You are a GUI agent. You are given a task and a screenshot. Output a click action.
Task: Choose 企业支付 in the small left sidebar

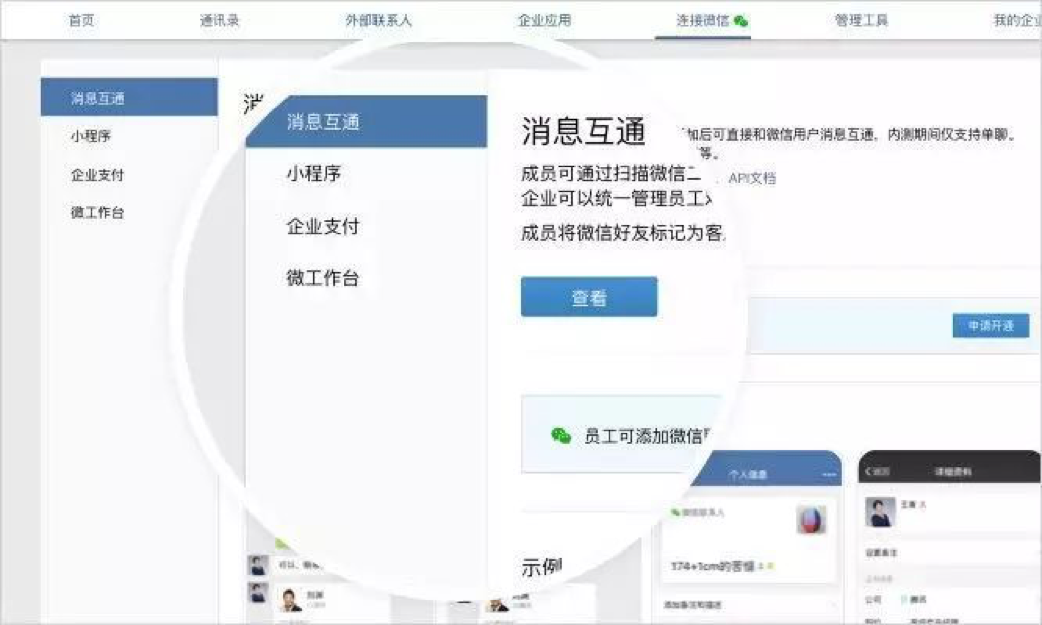click(97, 175)
